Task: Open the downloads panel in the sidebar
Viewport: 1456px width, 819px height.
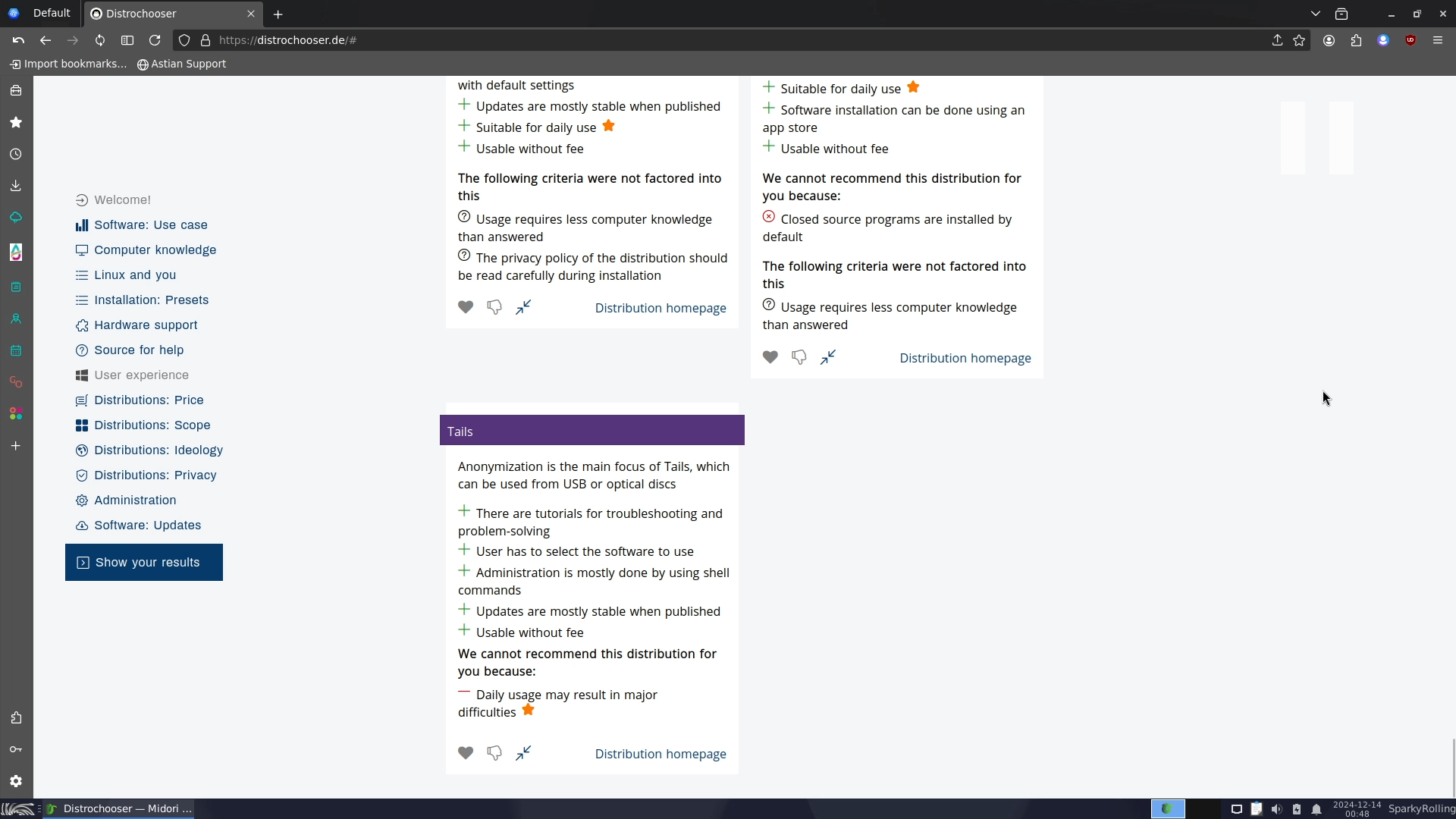Action: click(16, 187)
